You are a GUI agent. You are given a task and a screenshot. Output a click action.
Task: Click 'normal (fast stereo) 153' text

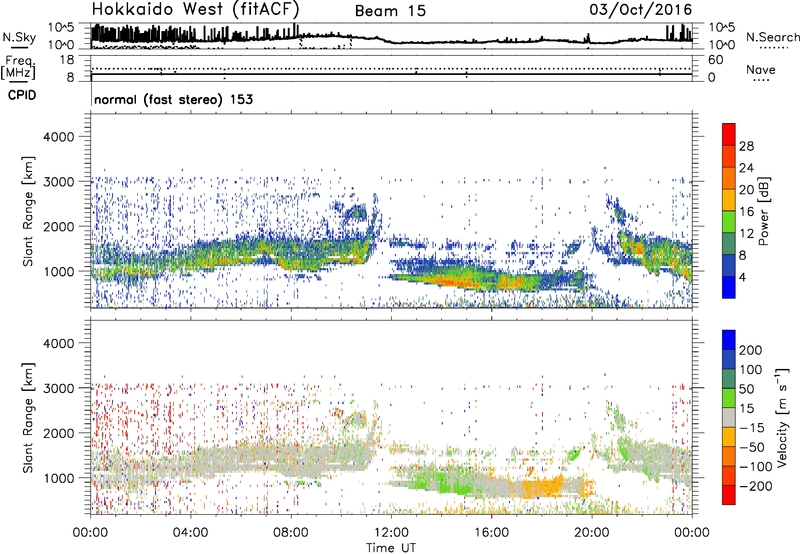click(x=173, y=99)
